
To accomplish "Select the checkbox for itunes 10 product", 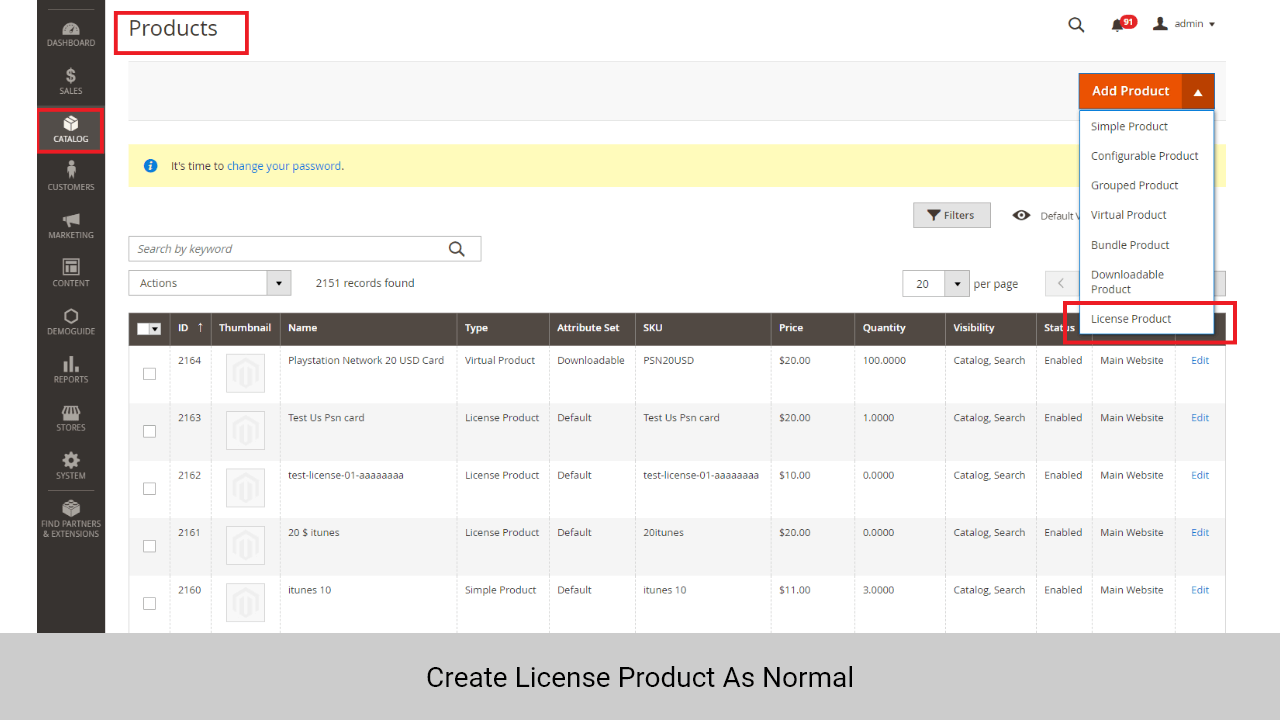I will pyautogui.click(x=149, y=603).
